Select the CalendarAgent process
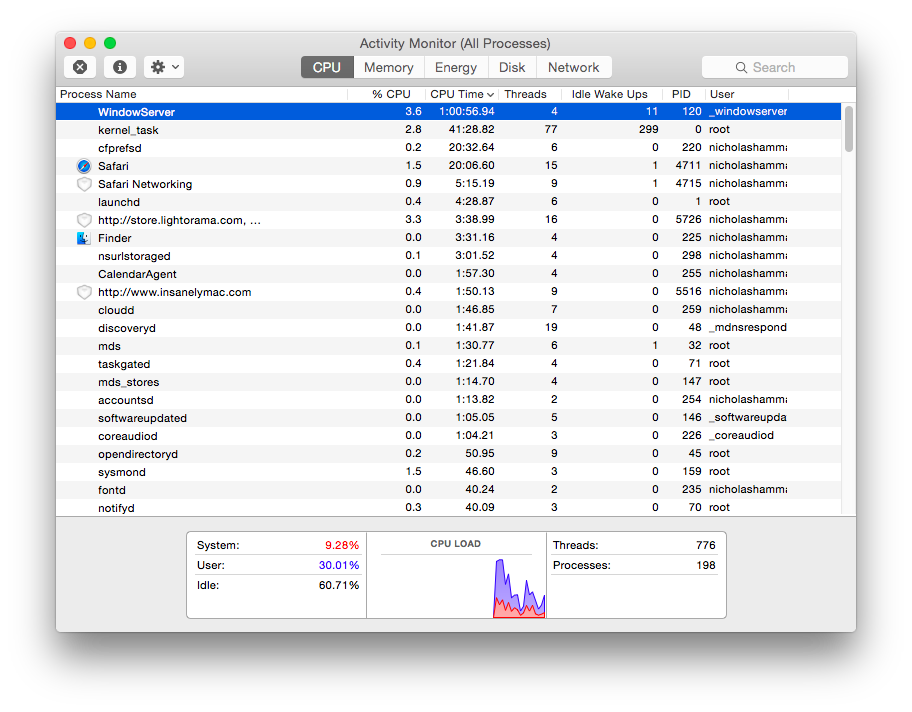Image resolution: width=912 pixels, height=712 pixels. pos(448,274)
